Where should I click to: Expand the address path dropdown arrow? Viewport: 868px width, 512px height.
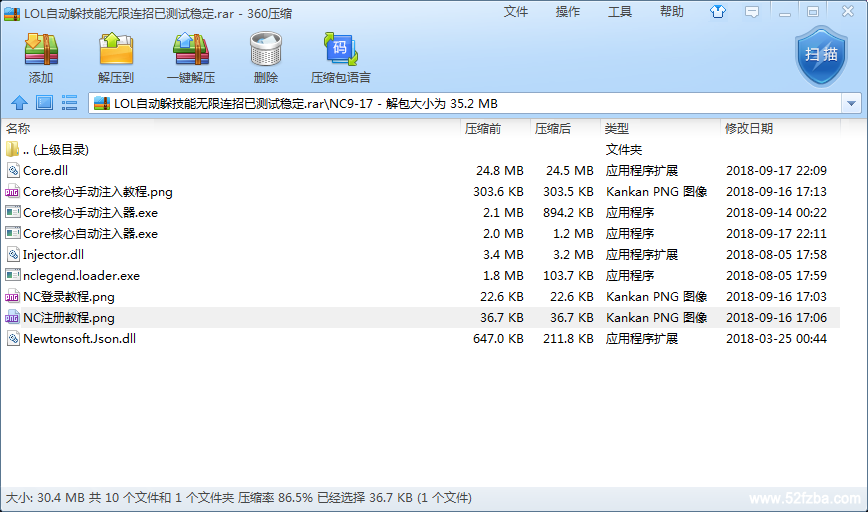(x=851, y=103)
